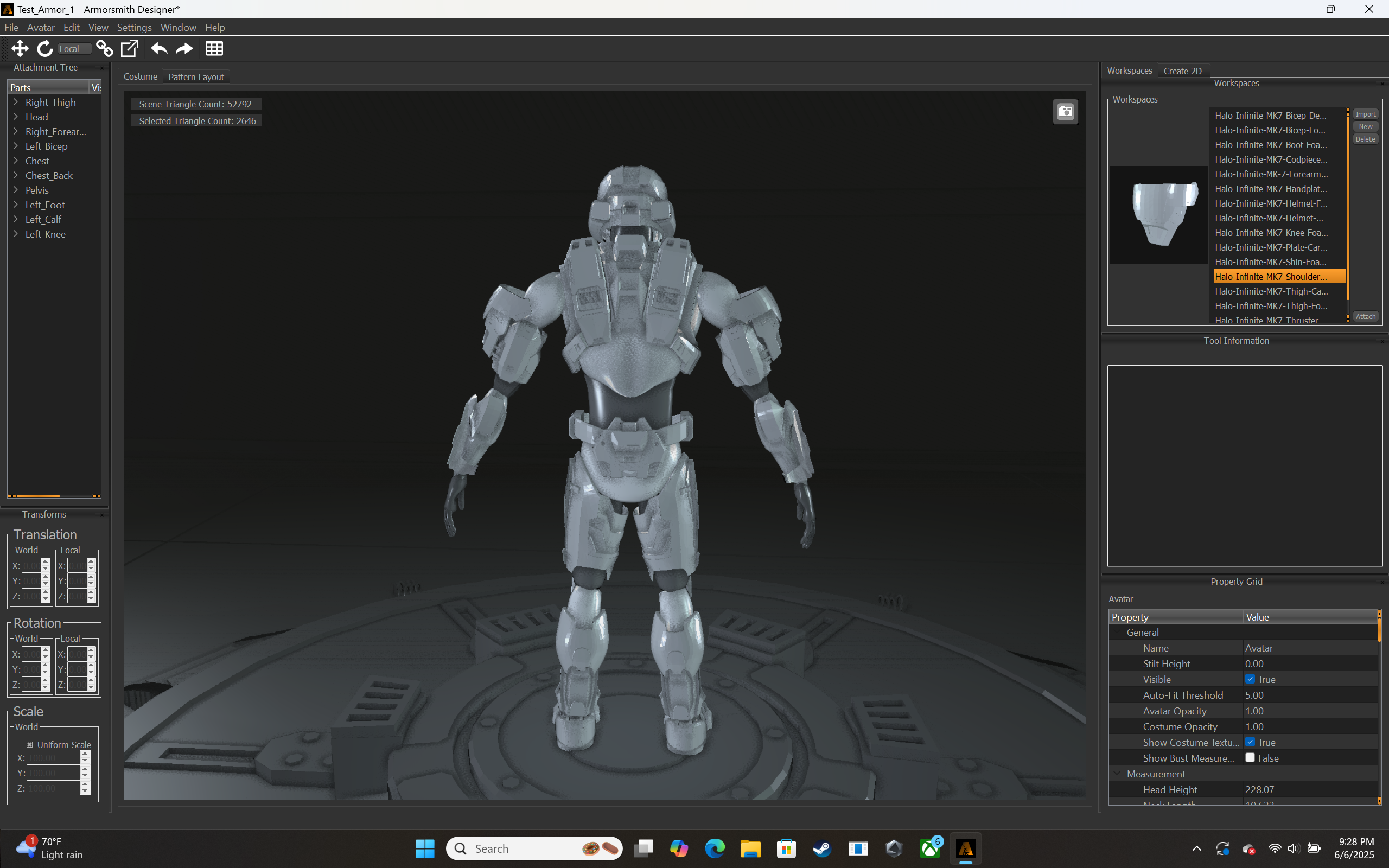This screenshot has width=1389, height=868.
Task: Close the Tool Information panel
Action: pos(1382,342)
